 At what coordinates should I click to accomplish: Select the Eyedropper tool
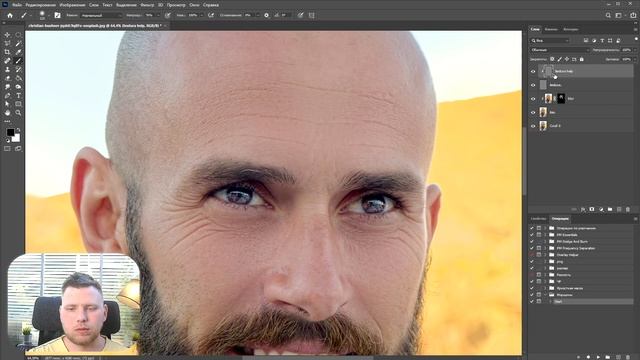pyautogui.click(x=18, y=52)
